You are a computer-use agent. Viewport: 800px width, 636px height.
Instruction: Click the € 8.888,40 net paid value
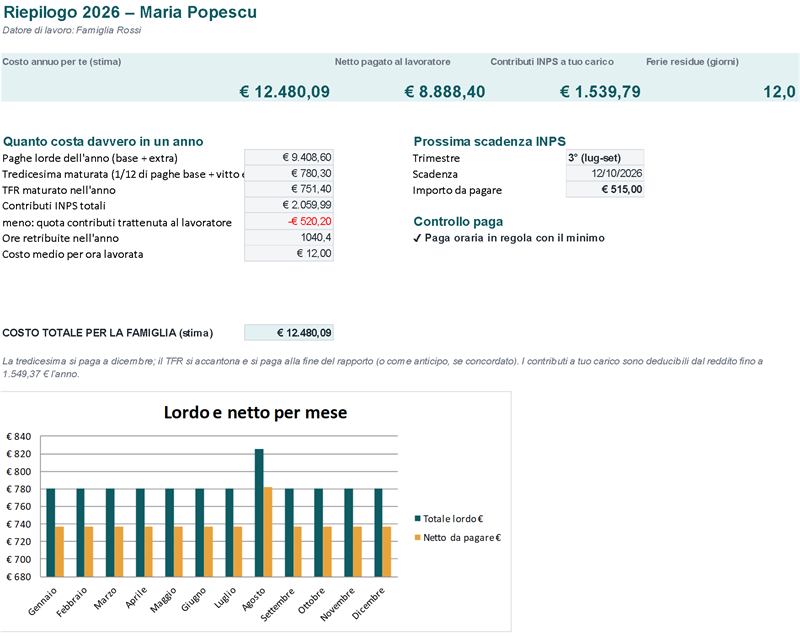pos(445,92)
